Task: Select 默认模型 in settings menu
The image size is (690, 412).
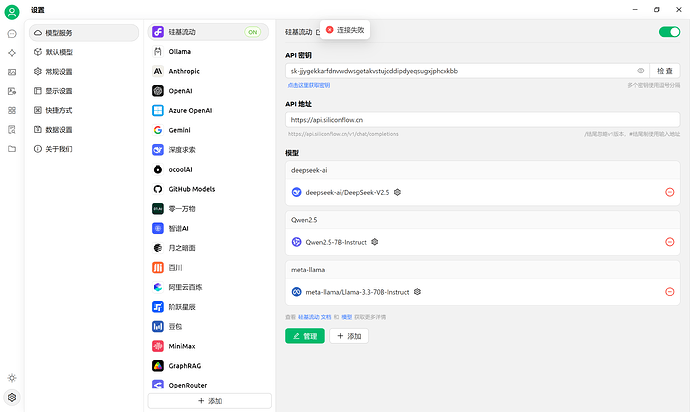Action: 84,52
